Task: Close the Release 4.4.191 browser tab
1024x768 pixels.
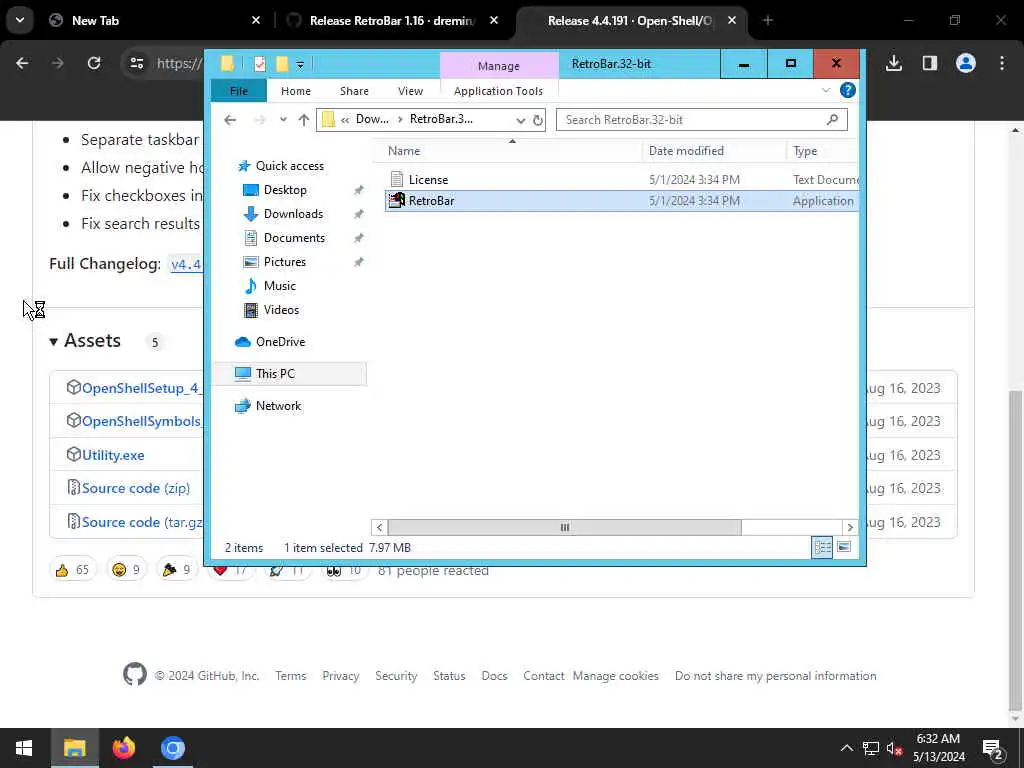Action: click(x=731, y=21)
